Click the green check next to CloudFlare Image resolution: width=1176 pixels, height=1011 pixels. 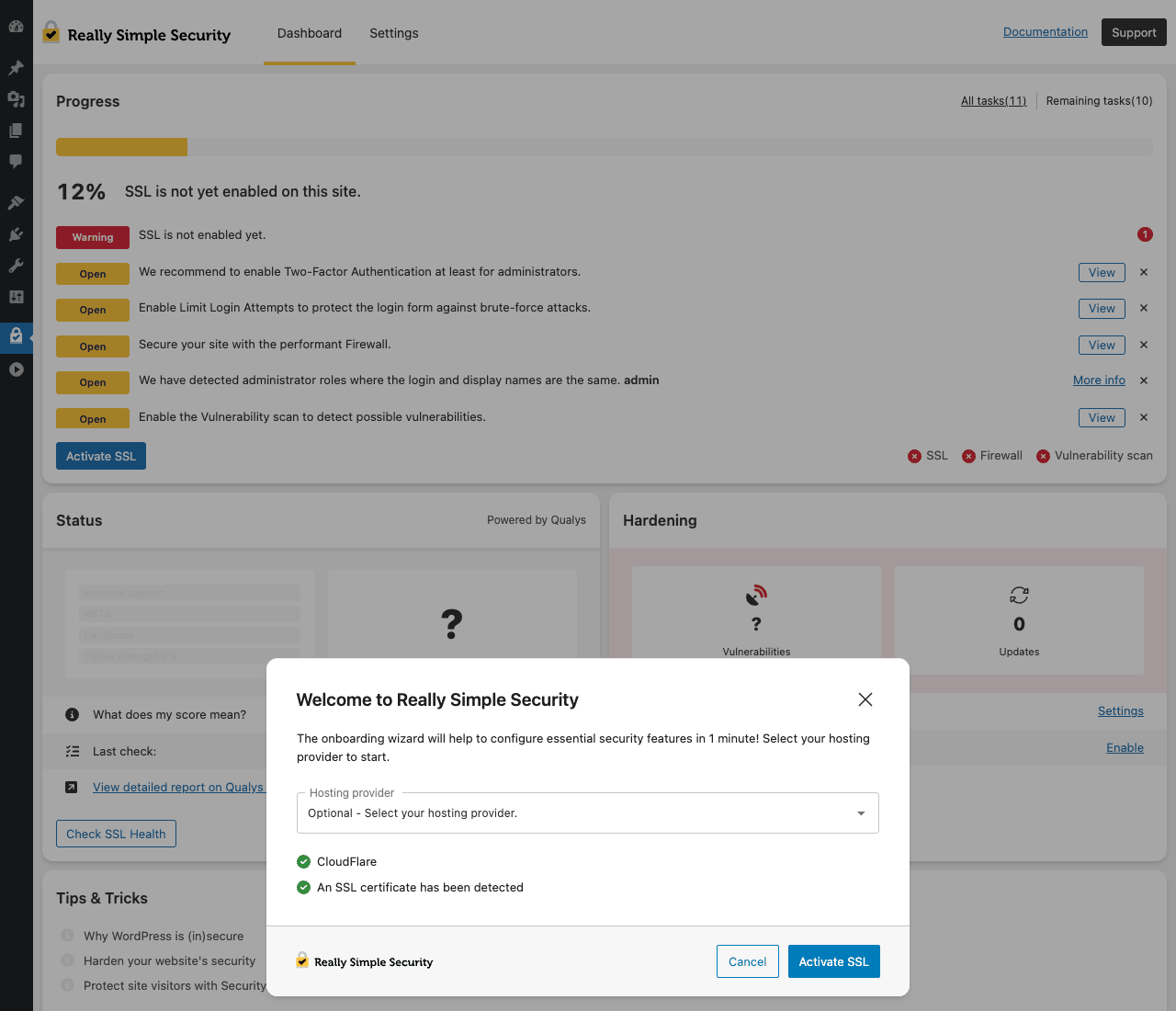pyautogui.click(x=303, y=861)
